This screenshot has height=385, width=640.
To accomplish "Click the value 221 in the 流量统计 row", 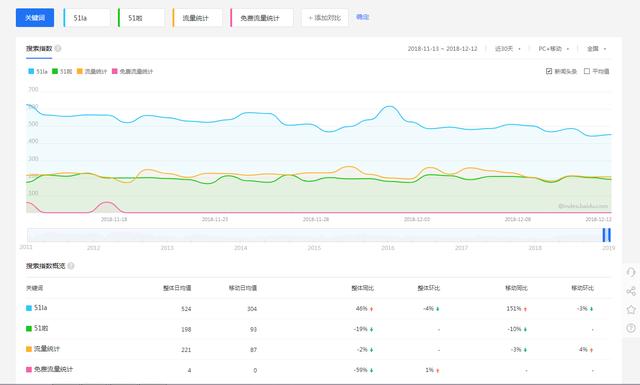I will click(186, 350).
